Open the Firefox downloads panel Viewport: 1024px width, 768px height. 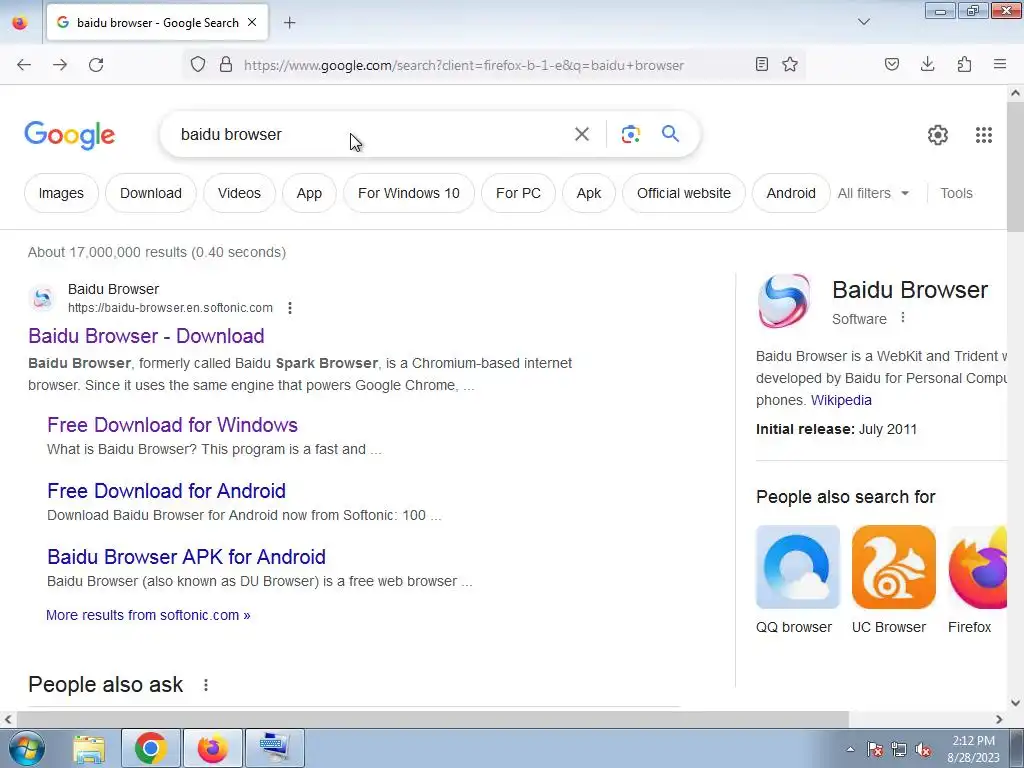click(927, 64)
